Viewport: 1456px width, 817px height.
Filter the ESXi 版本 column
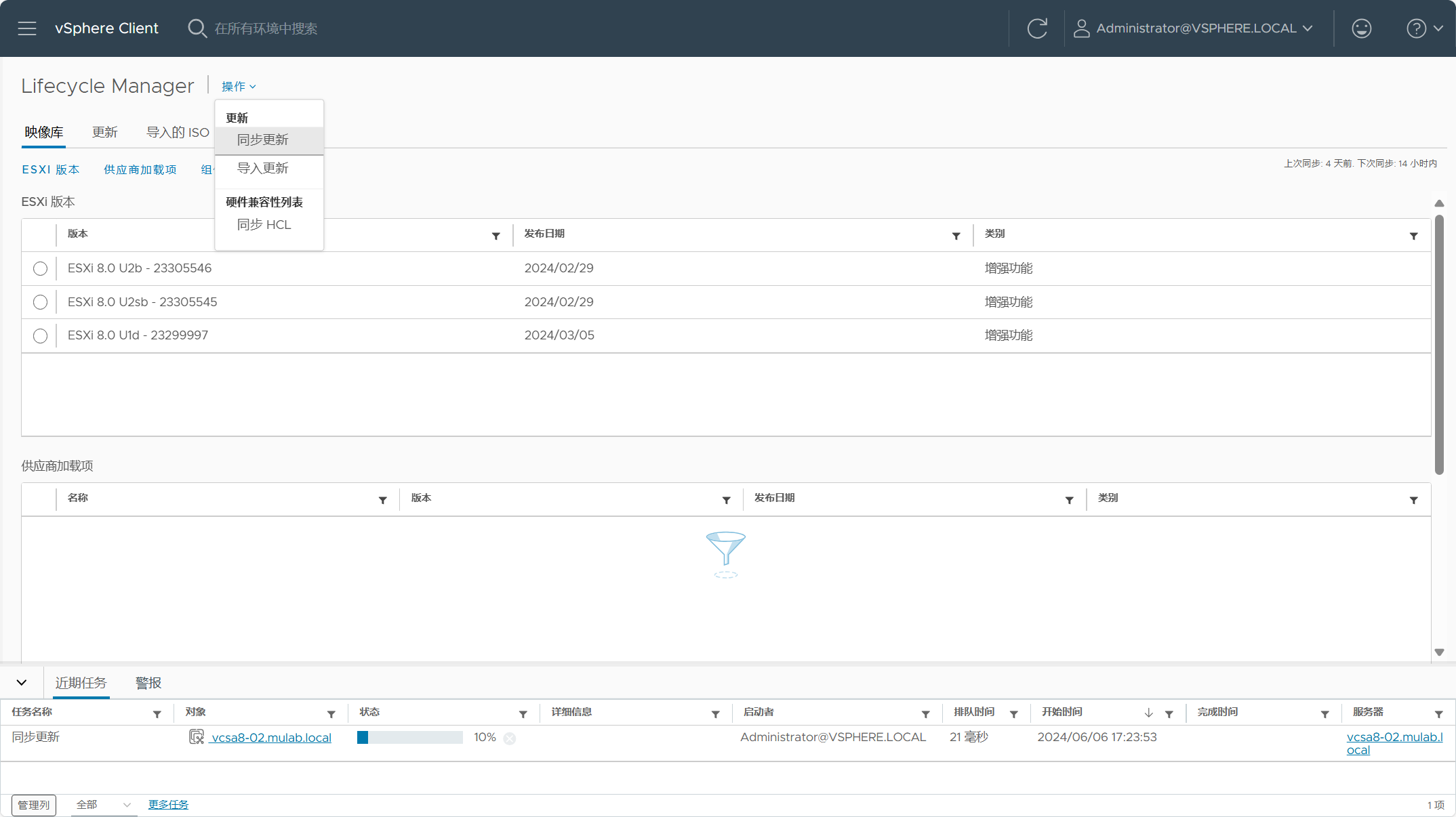tap(496, 236)
